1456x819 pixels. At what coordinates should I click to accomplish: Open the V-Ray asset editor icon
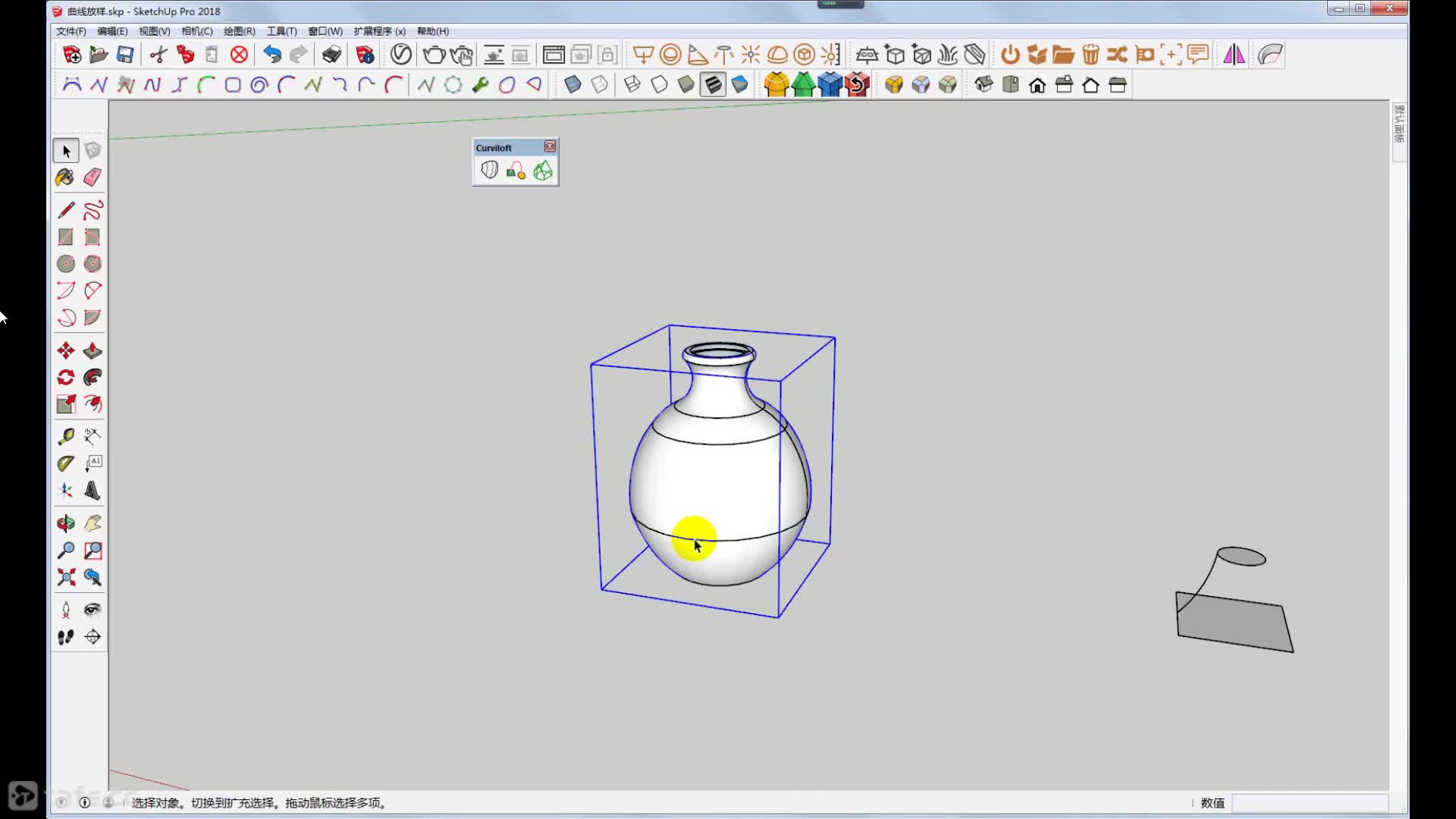pyautogui.click(x=401, y=55)
